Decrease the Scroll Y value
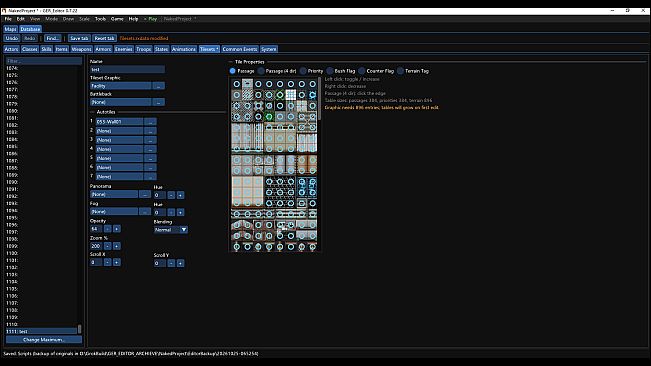This screenshot has height=366, width=651. point(171,263)
